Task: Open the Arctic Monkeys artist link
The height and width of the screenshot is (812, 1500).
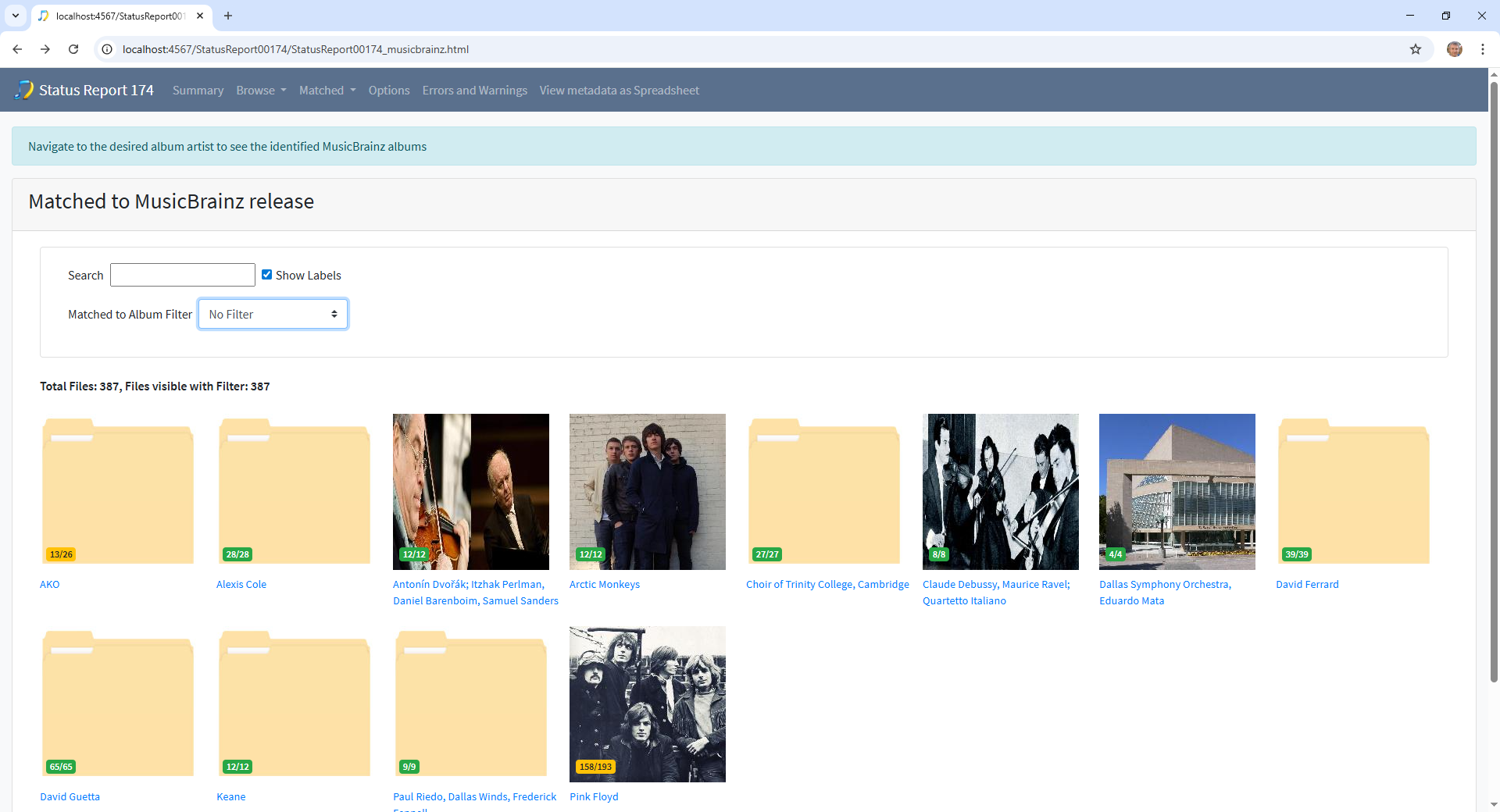Action: click(x=604, y=584)
